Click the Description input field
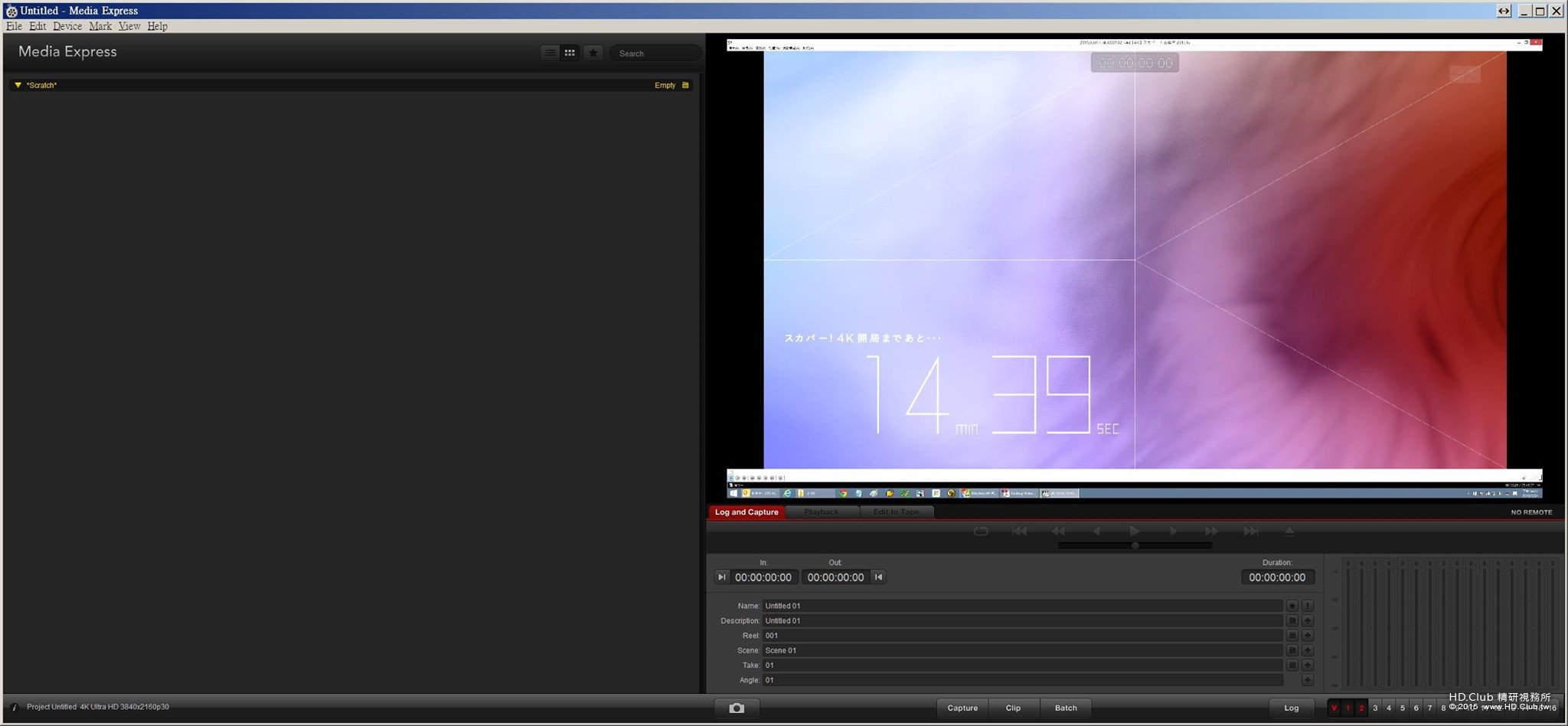 click(1022, 621)
